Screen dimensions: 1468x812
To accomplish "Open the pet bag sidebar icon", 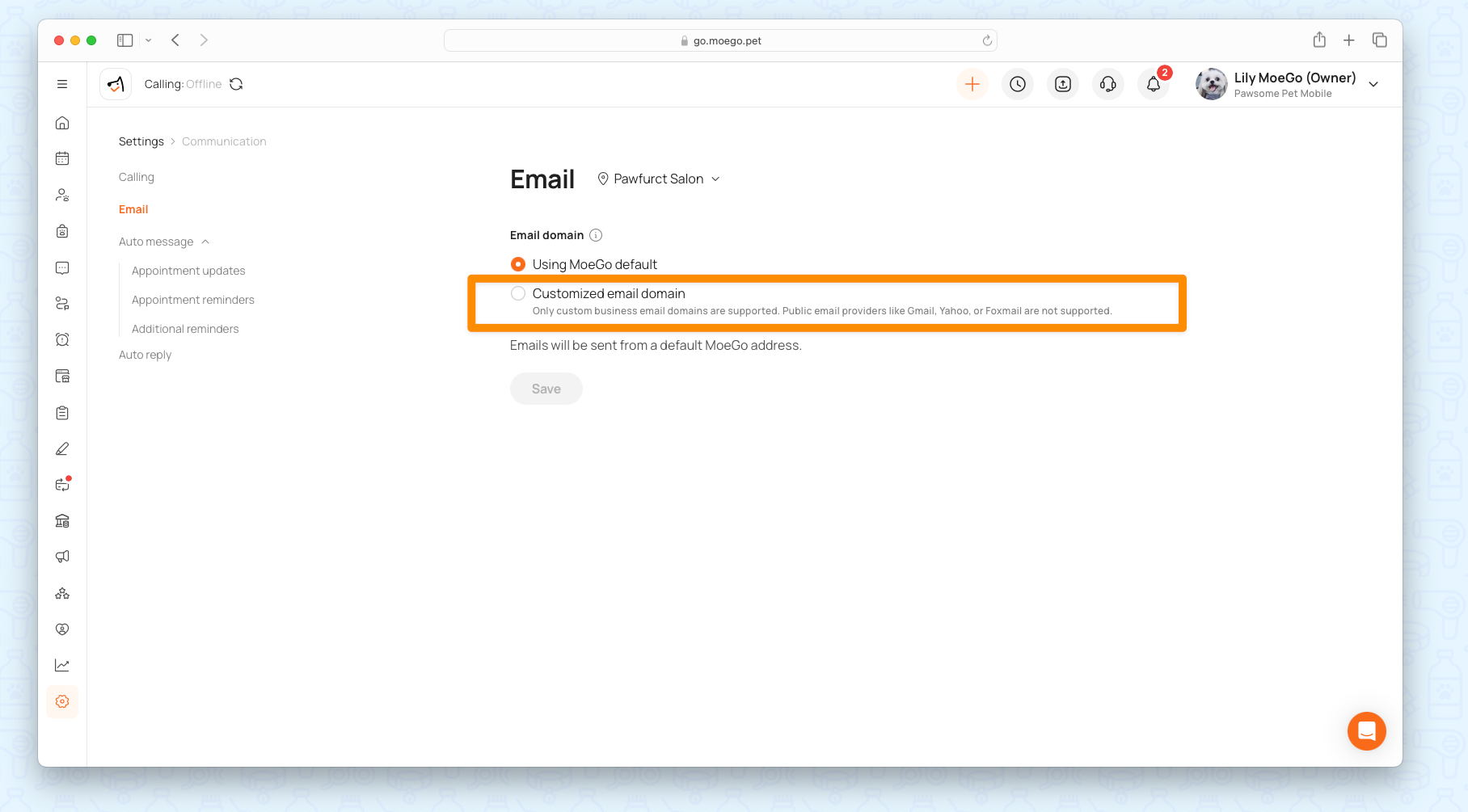I will (62, 231).
